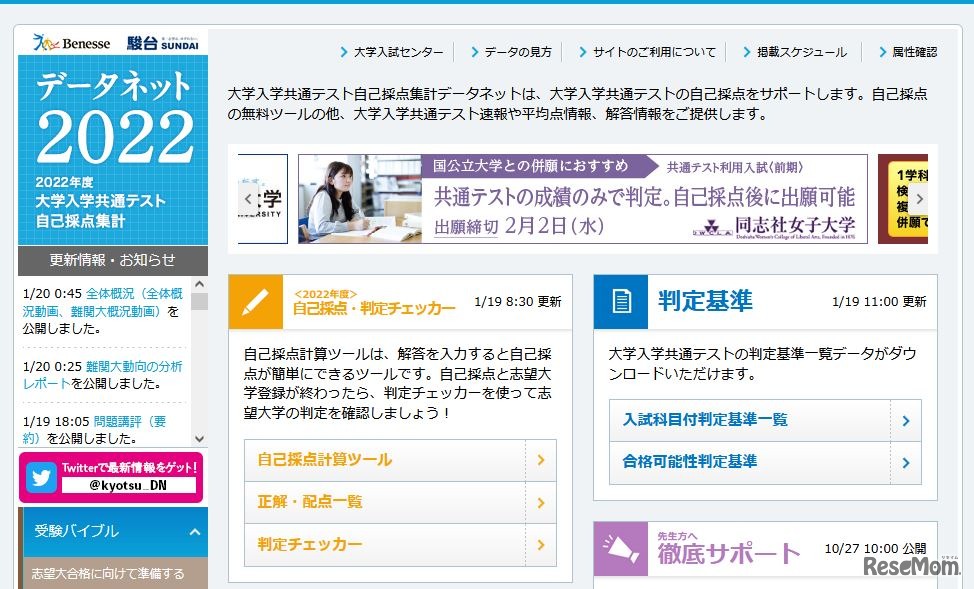Image resolution: width=974 pixels, height=589 pixels.
Task: Click the 10/27 10:00 公開 timestamp
Action: 875,549
